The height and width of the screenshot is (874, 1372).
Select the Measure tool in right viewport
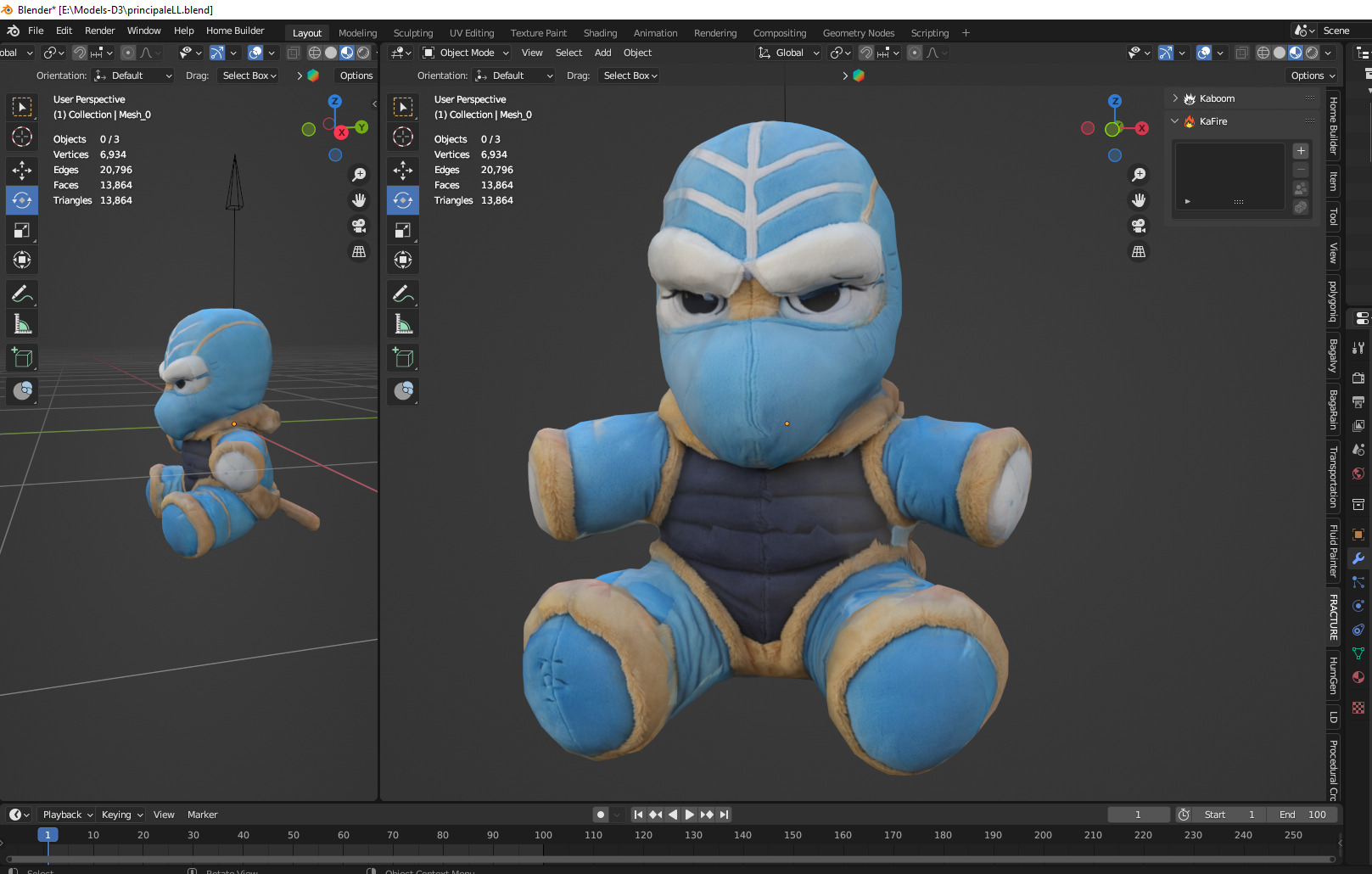click(x=403, y=324)
